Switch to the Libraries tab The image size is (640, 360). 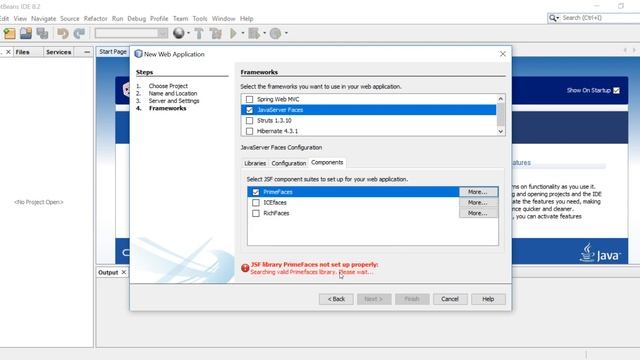coord(255,163)
